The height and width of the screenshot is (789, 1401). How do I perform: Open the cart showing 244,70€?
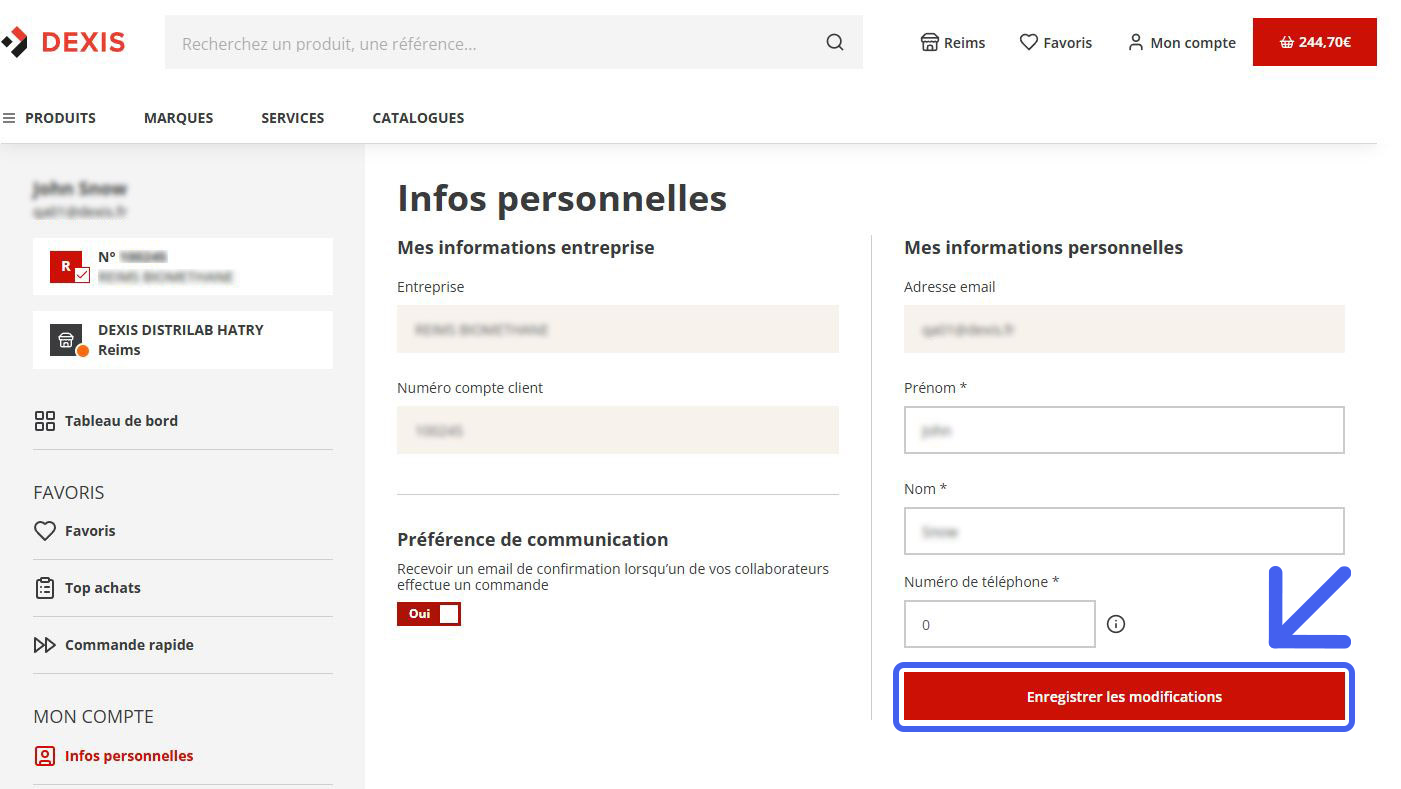coord(1314,42)
